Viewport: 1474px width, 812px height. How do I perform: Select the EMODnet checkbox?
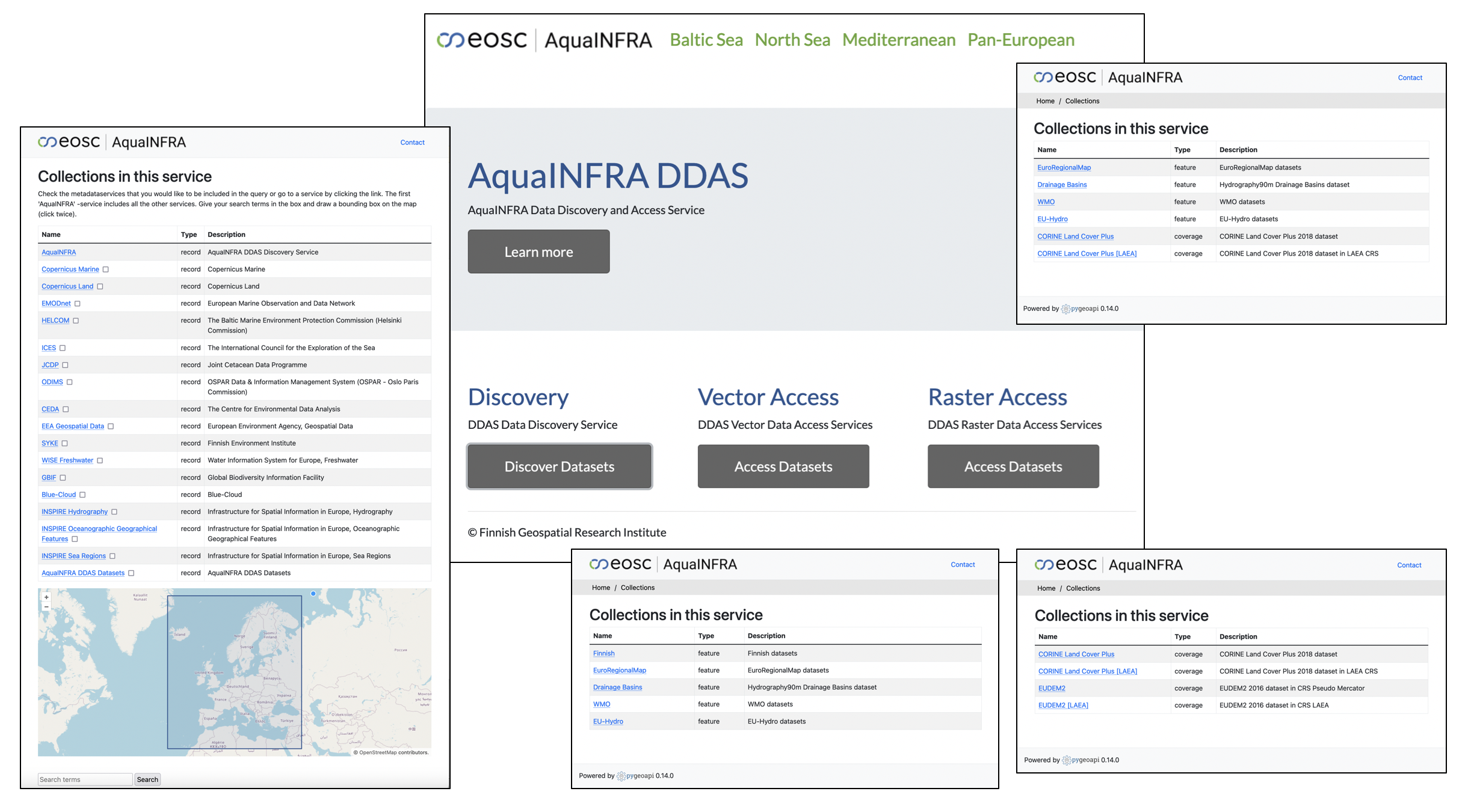click(x=77, y=304)
